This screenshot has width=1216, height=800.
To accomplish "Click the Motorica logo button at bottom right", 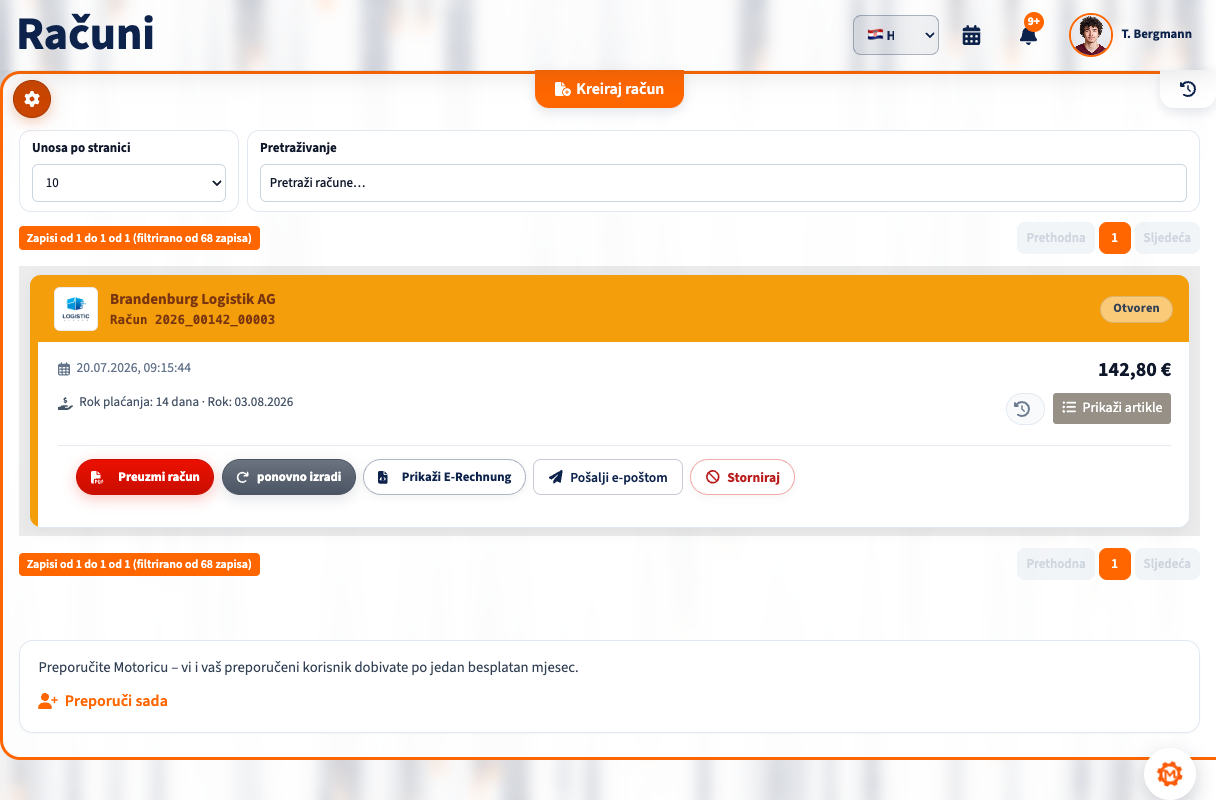I will [1169, 774].
